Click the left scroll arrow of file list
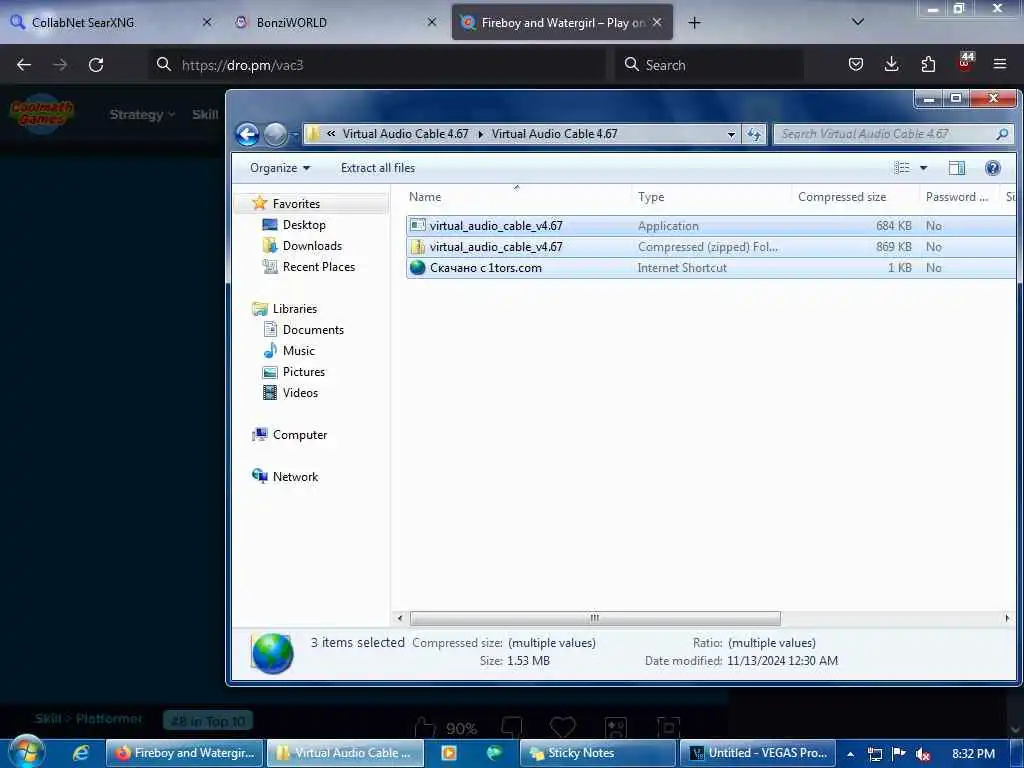 (x=400, y=618)
